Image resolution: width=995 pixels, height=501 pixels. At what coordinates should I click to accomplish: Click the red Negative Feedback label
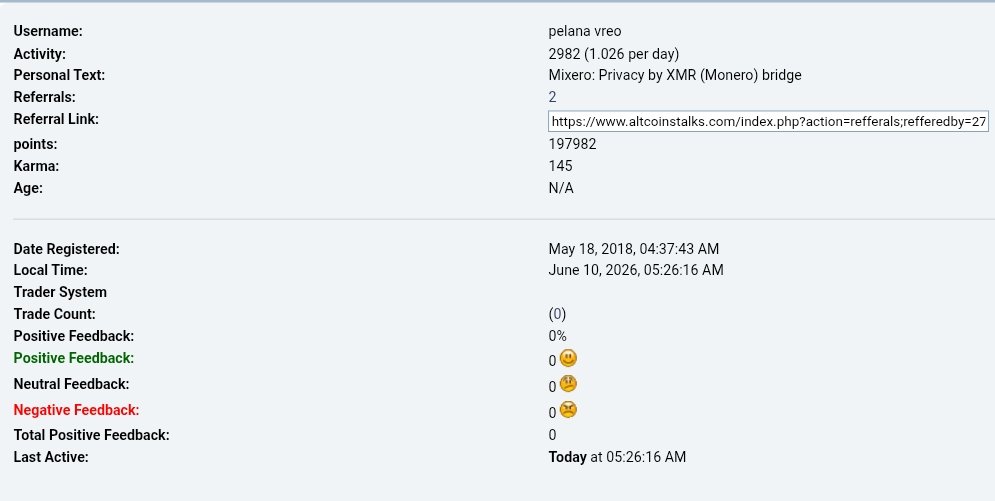pyautogui.click(x=76, y=410)
